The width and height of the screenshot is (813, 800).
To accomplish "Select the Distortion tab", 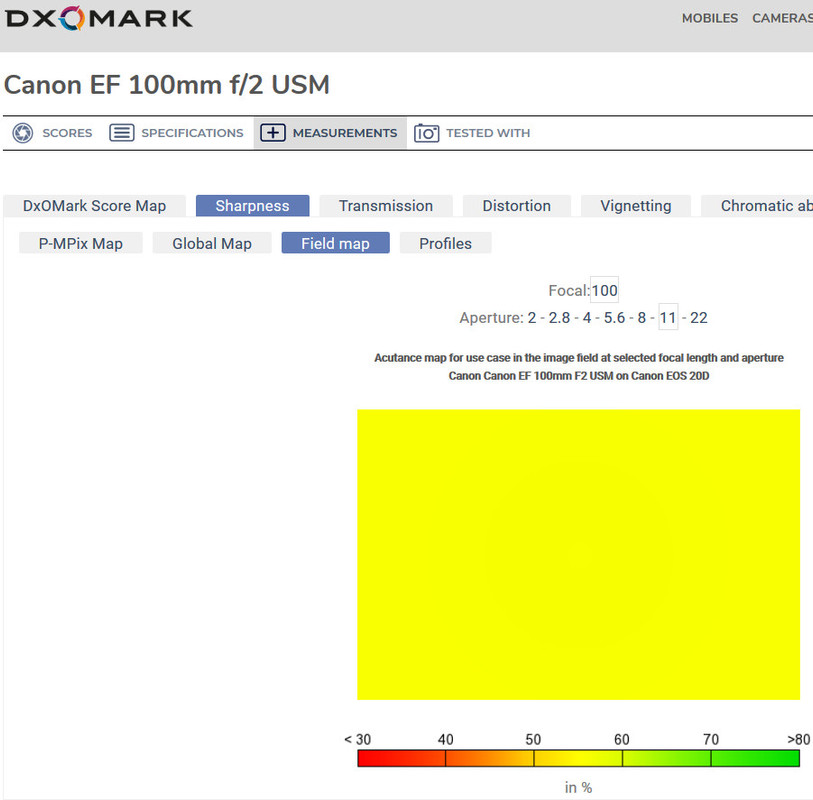I will tap(516, 206).
